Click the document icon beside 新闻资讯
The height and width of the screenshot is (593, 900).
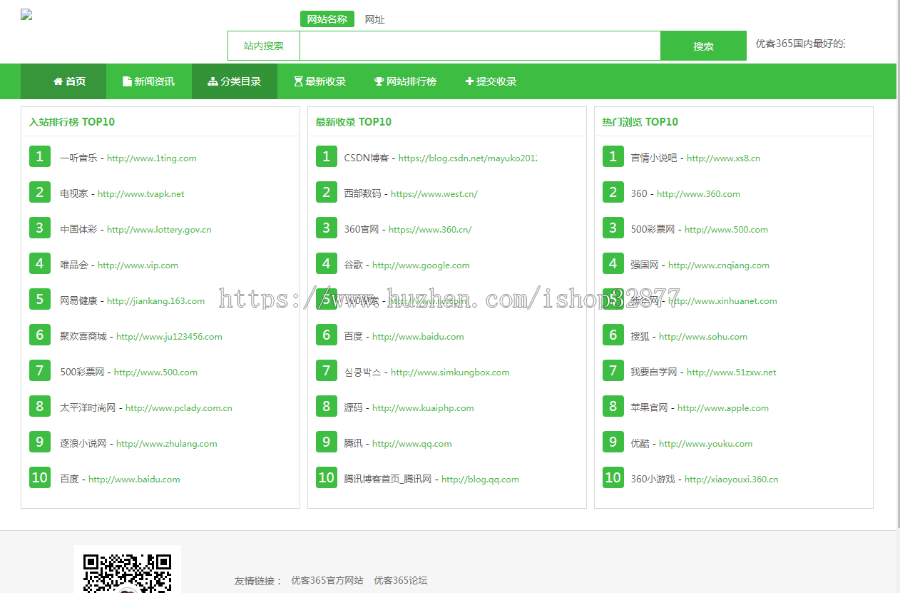coord(127,82)
